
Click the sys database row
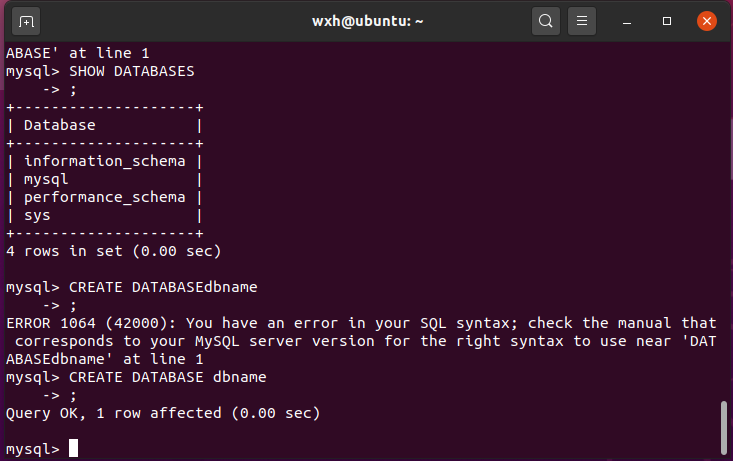[x=37, y=215]
